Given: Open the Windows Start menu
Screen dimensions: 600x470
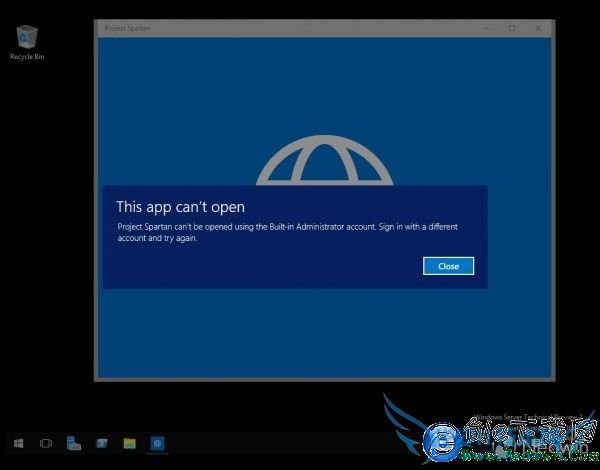Looking at the screenshot, I should [x=18, y=443].
